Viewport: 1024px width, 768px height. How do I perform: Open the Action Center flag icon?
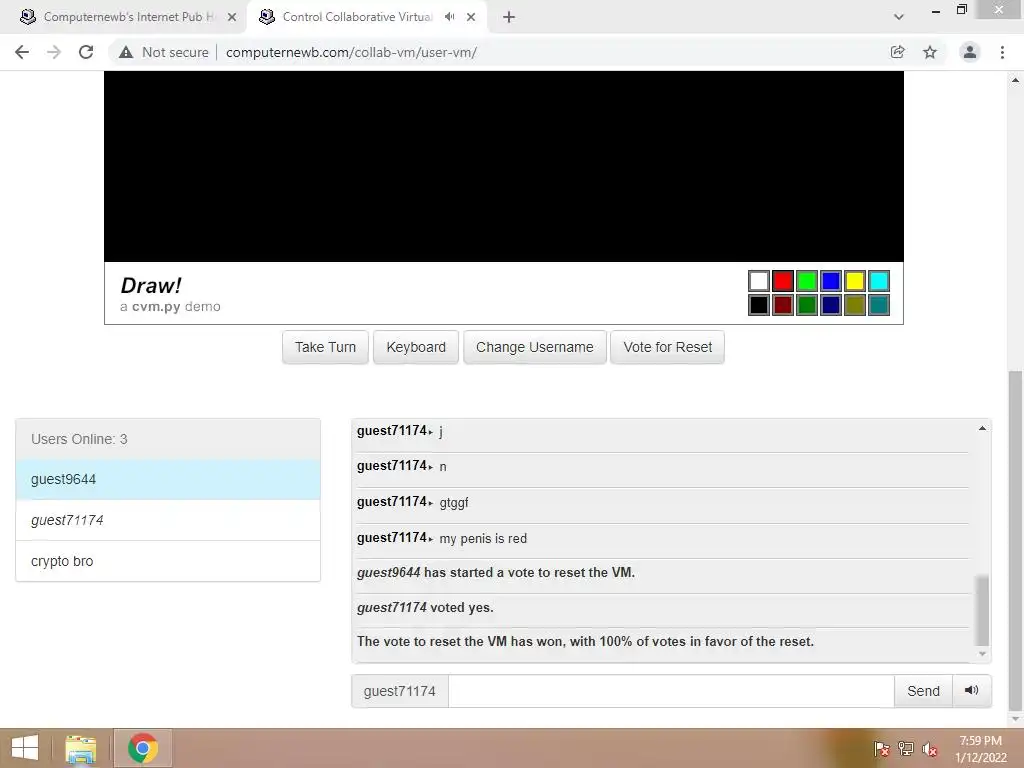[882, 748]
